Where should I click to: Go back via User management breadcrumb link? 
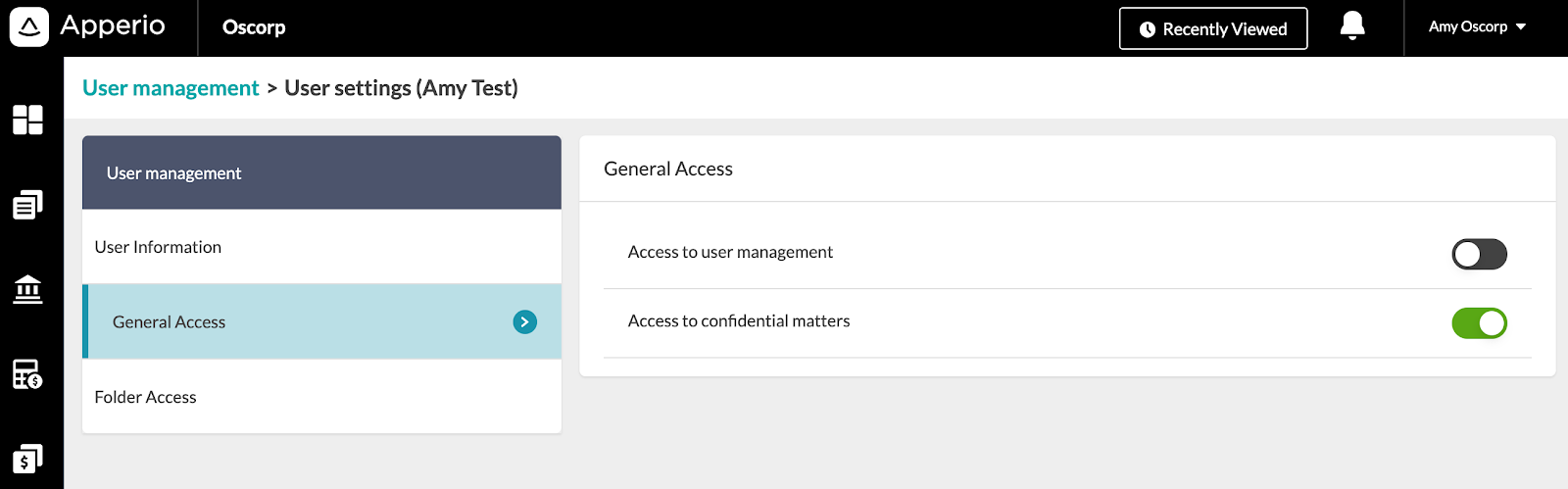[x=171, y=88]
